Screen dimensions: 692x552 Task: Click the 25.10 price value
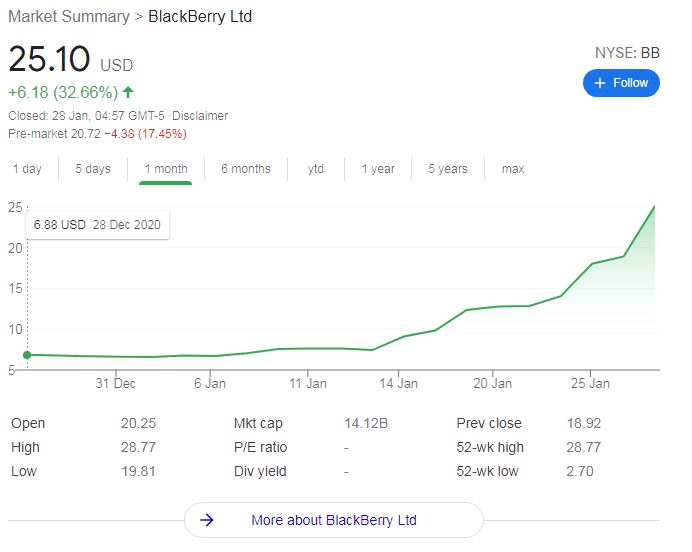(x=49, y=59)
